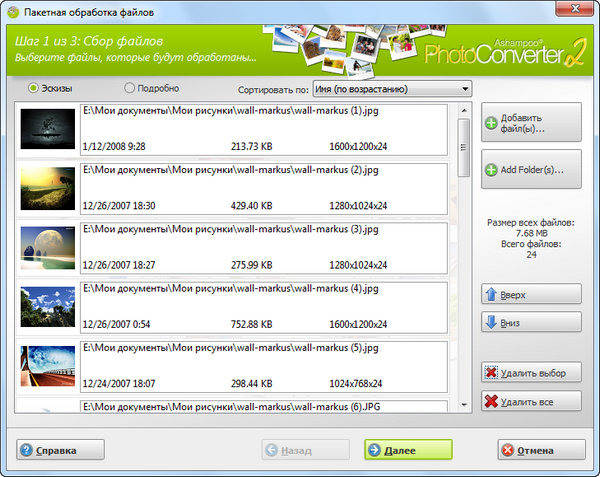The height and width of the screenshot is (477, 600).
Task: Select the Эскизы view radio button
Action: pyautogui.click(x=35, y=88)
